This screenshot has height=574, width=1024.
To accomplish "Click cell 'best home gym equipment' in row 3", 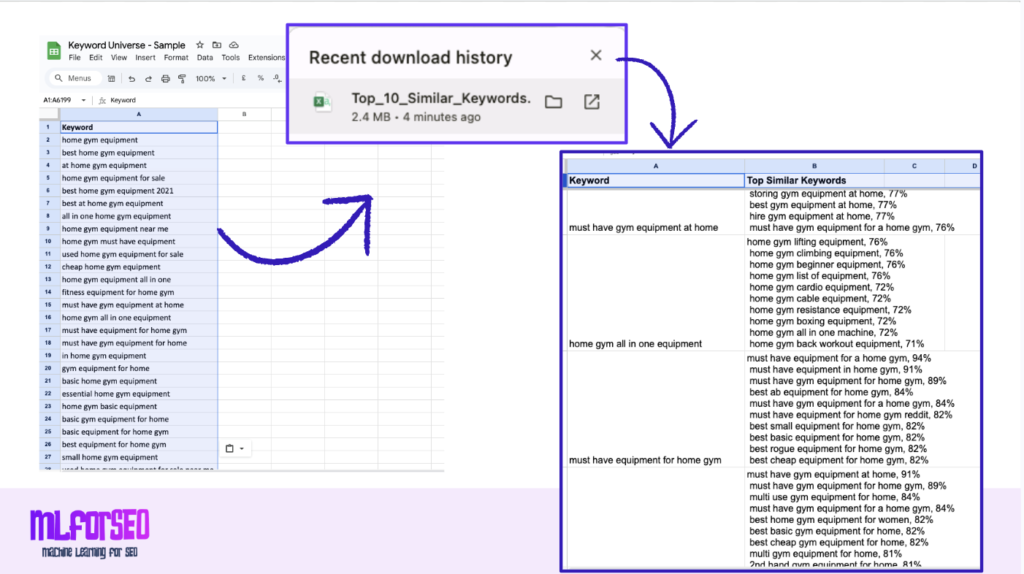I will tap(138, 153).
